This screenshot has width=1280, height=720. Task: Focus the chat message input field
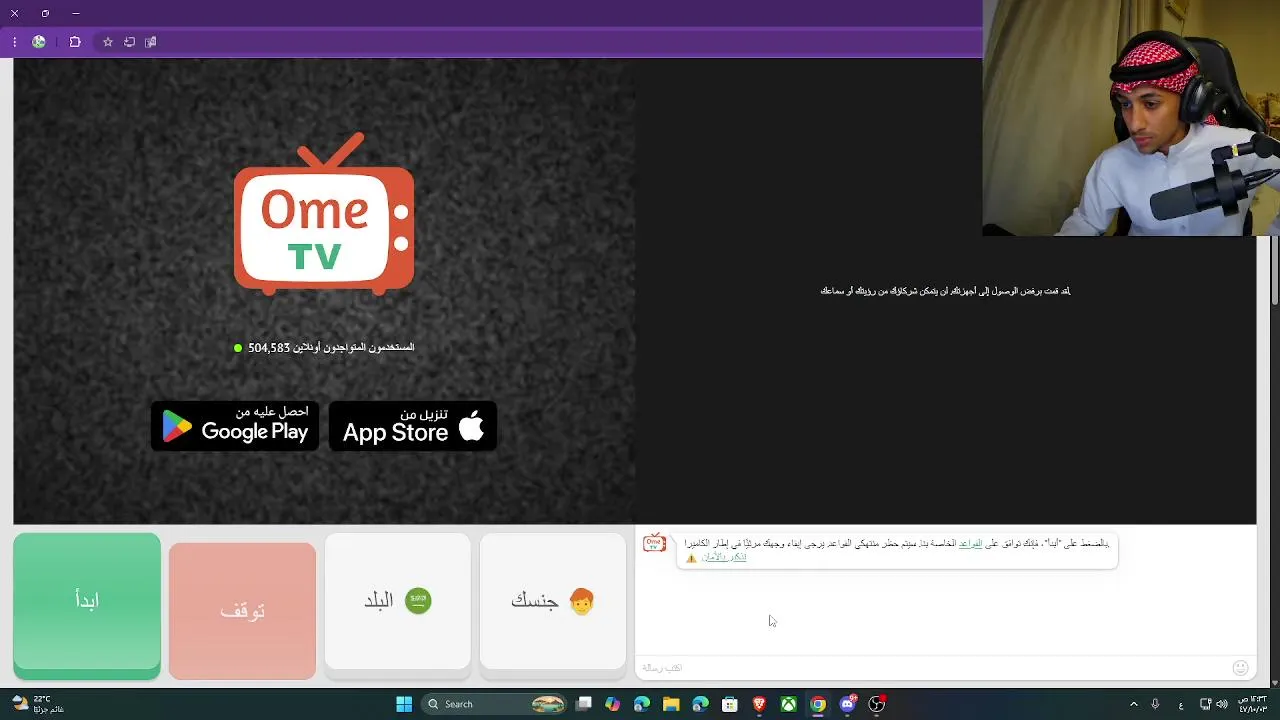[930, 668]
